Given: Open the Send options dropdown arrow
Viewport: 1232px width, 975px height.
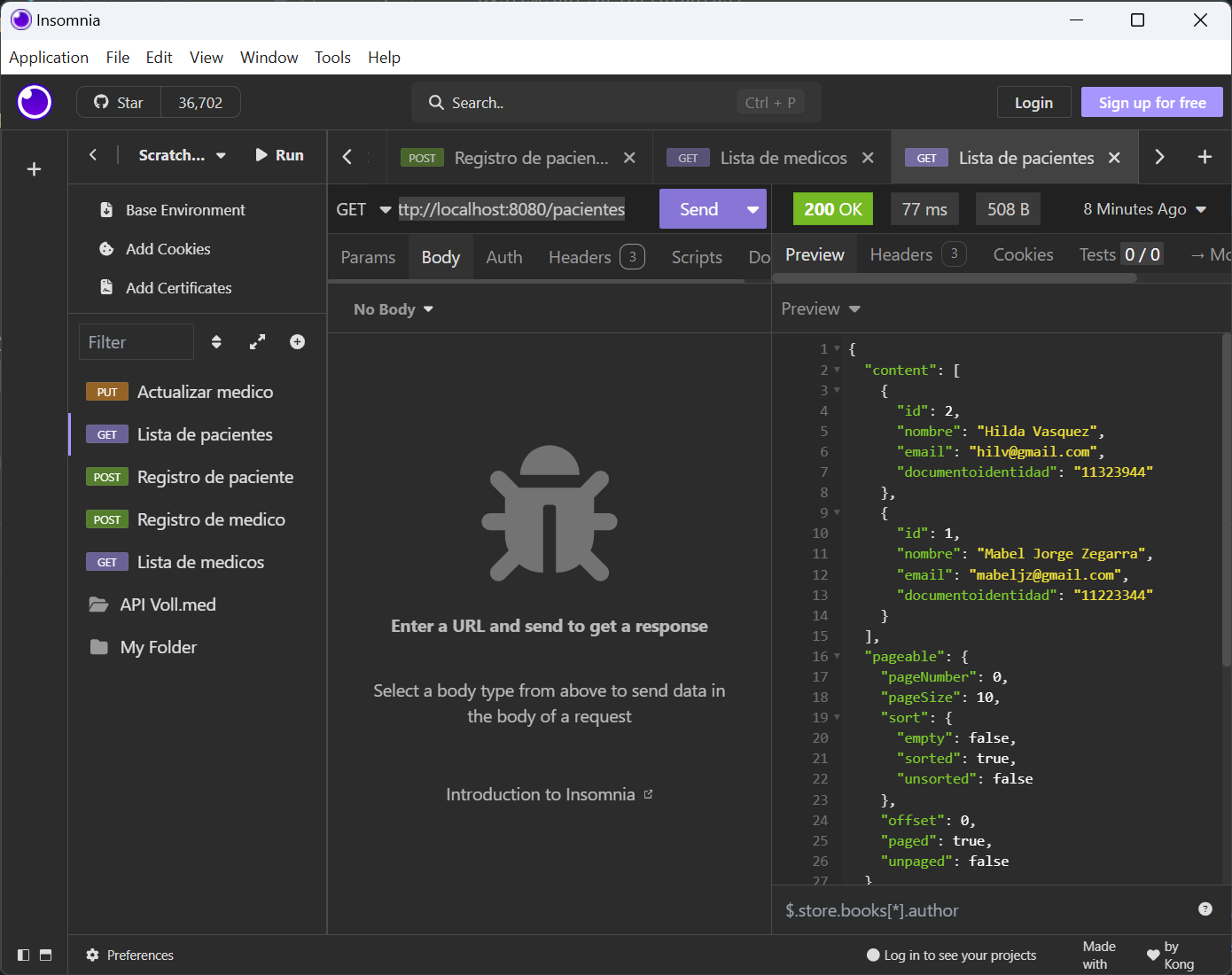Looking at the screenshot, I should coord(752,209).
